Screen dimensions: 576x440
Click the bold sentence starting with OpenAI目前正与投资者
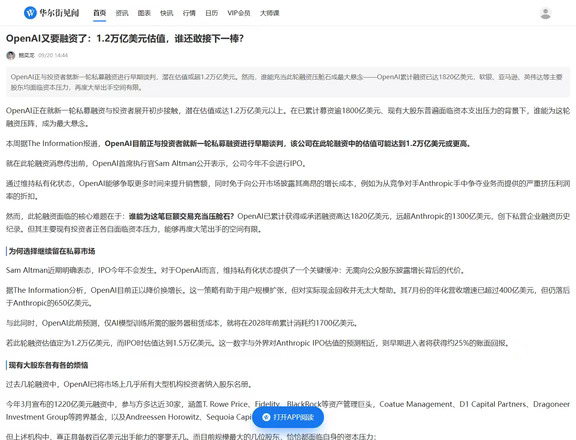click(x=288, y=144)
